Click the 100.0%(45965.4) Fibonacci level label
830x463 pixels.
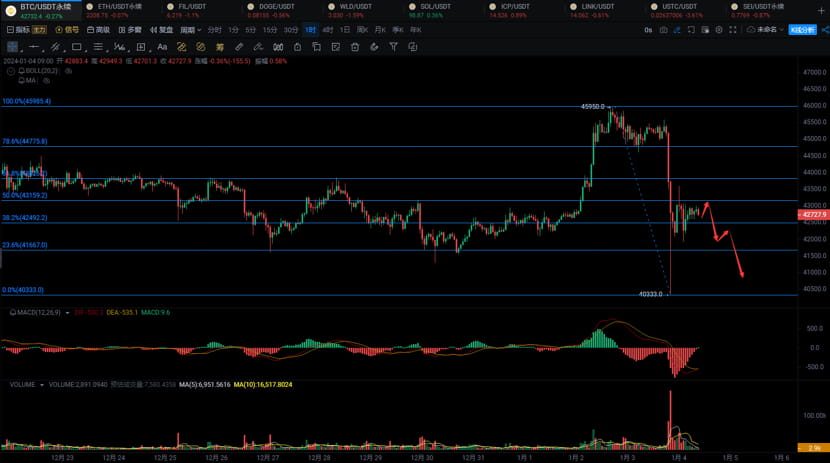pos(26,101)
